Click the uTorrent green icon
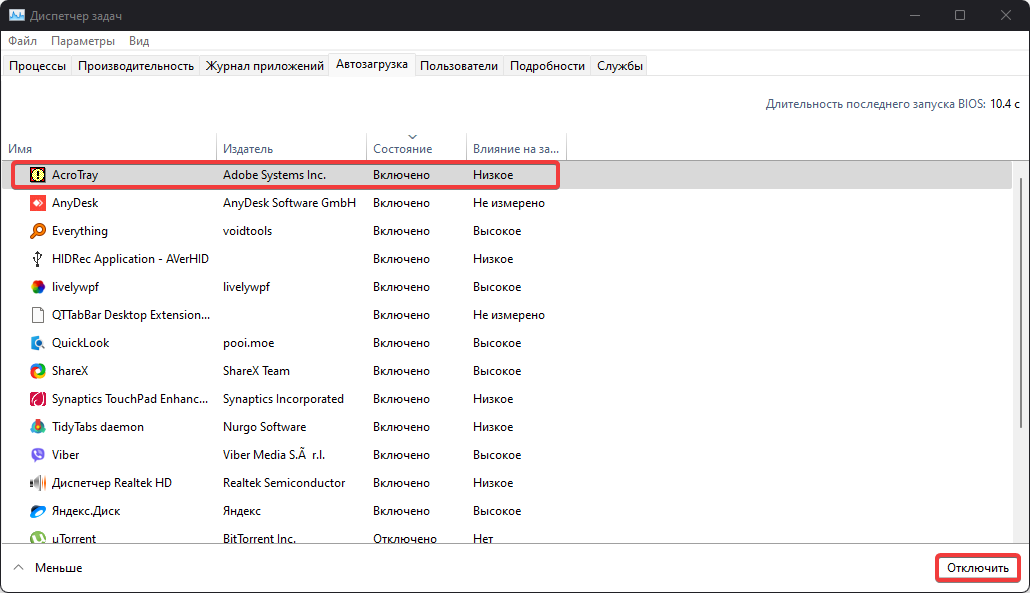The width and height of the screenshot is (1030, 593). click(38, 538)
